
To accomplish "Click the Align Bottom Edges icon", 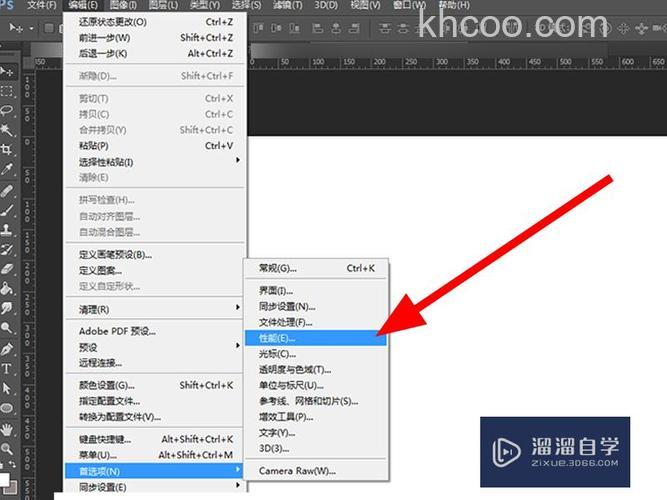I will pyautogui.click(x=294, y=29).
